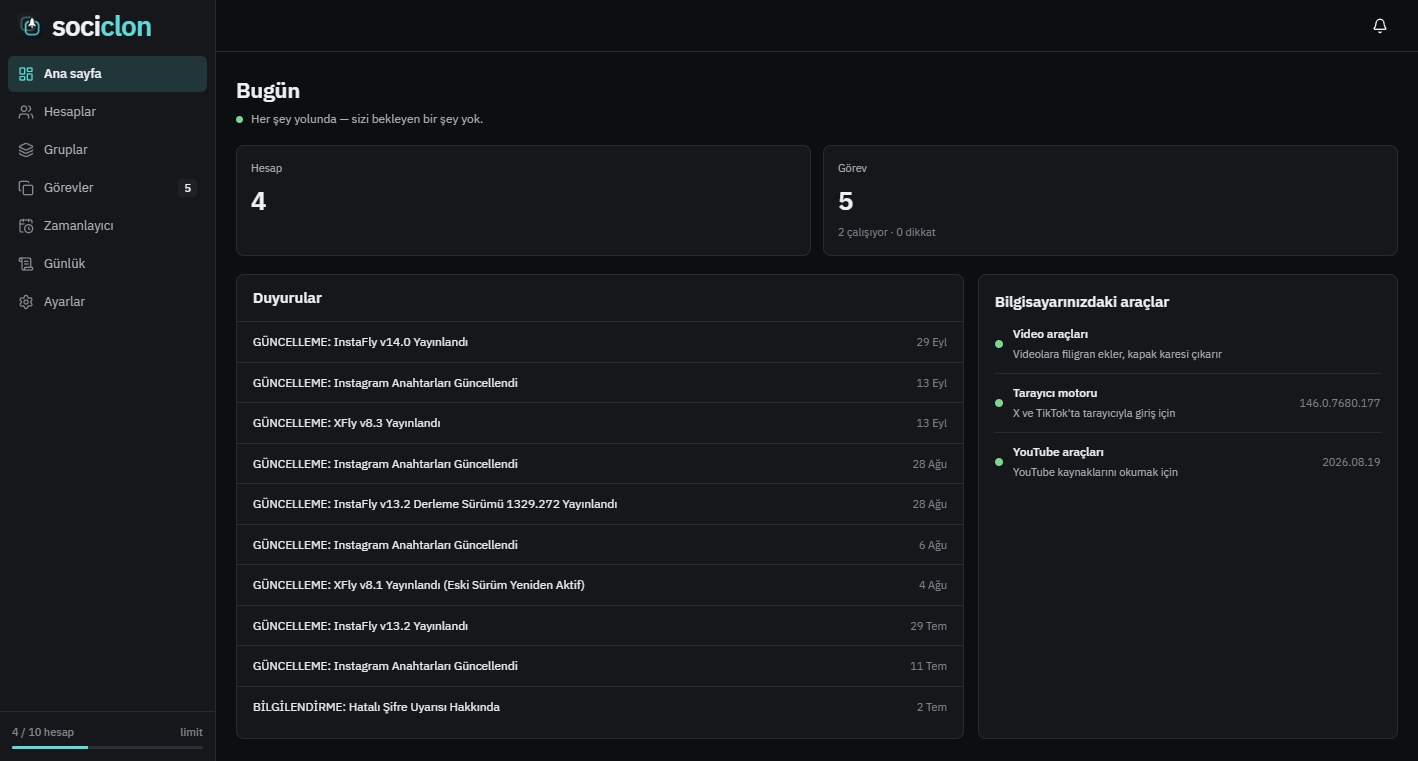The width and height of the screenshot is (1418, 761).
Task: Click the Zamanlayıcı calendar-clock icon
Action: coord(26,226)
